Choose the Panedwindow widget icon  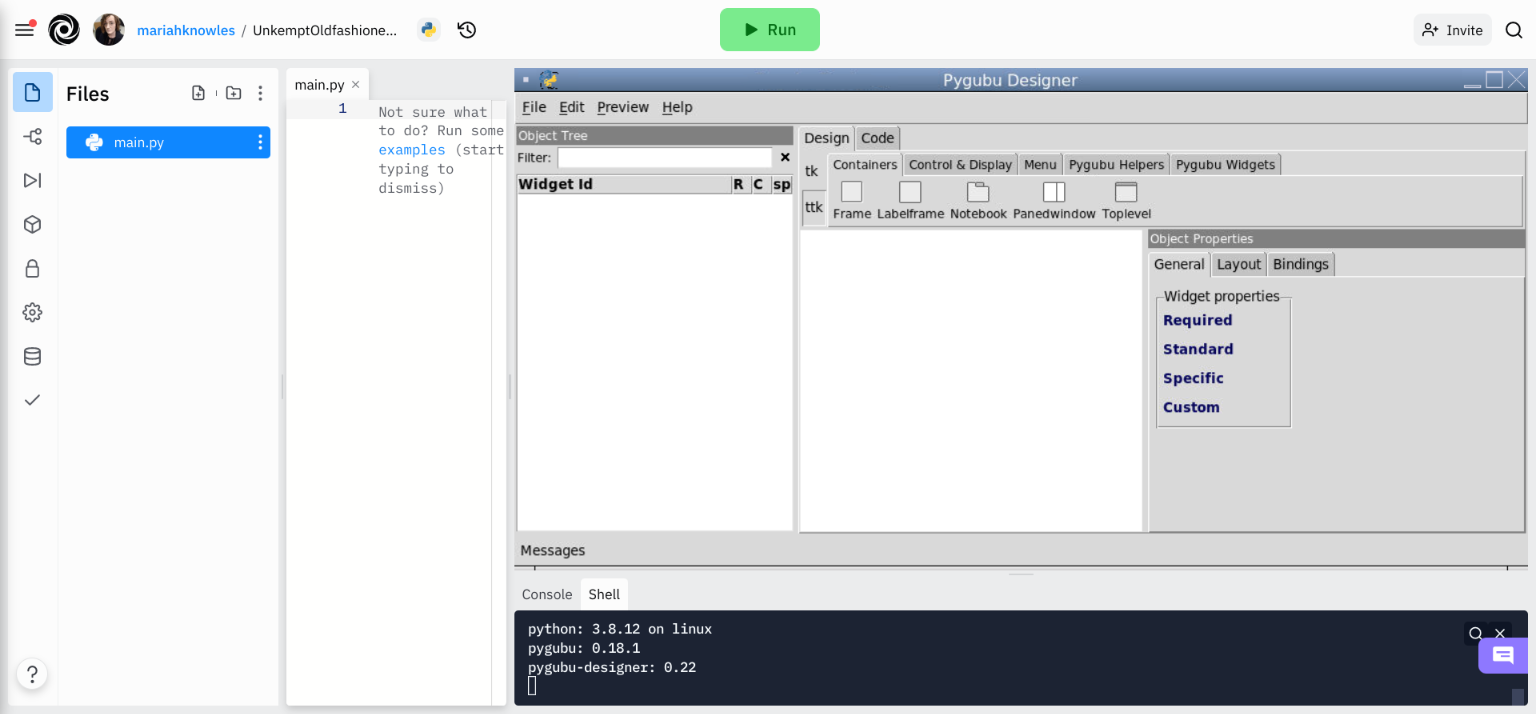(x=1054, y=192)
